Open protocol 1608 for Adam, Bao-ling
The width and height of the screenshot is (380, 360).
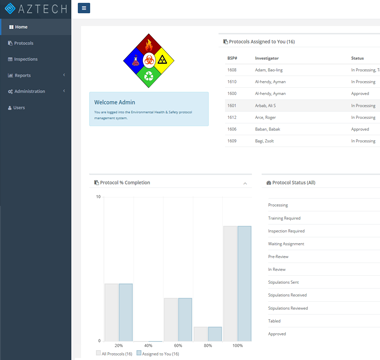(303, 70)
